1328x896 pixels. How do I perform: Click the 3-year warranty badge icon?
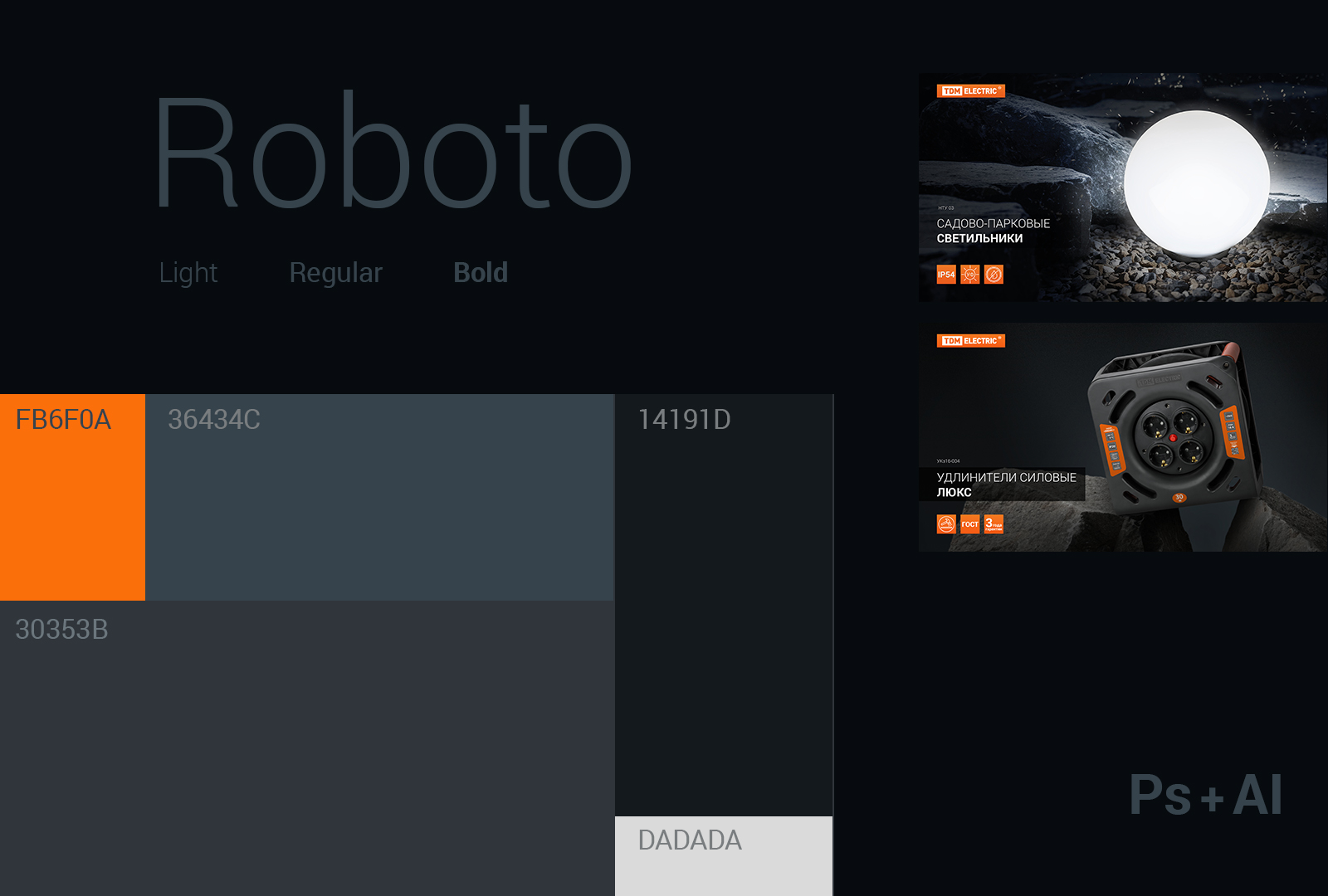(x=994, y=524)
